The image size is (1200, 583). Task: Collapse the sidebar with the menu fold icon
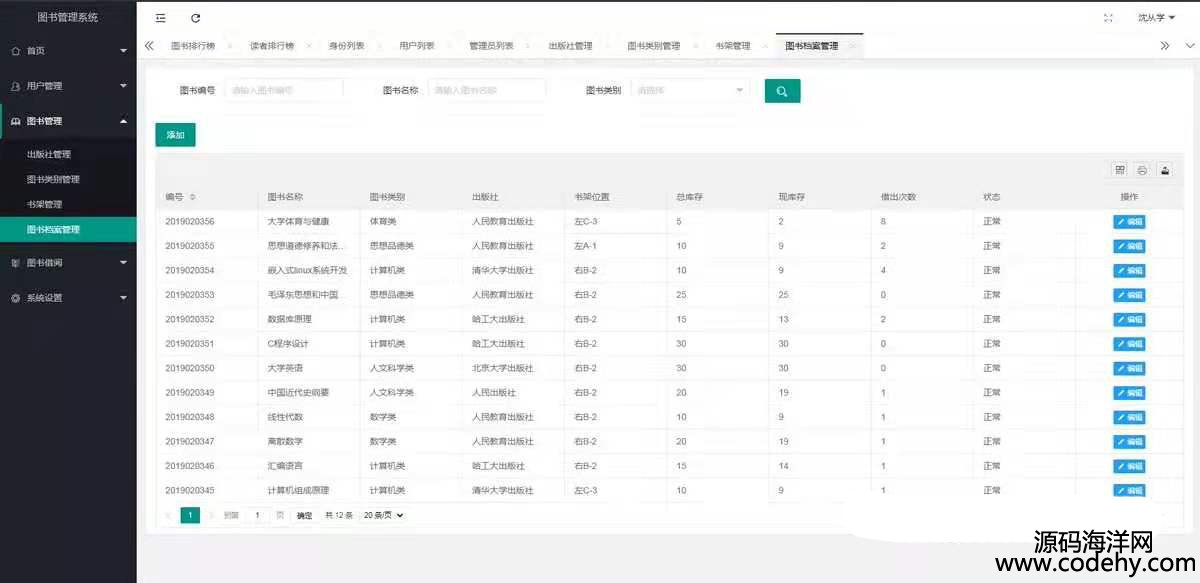coord(161,18)
